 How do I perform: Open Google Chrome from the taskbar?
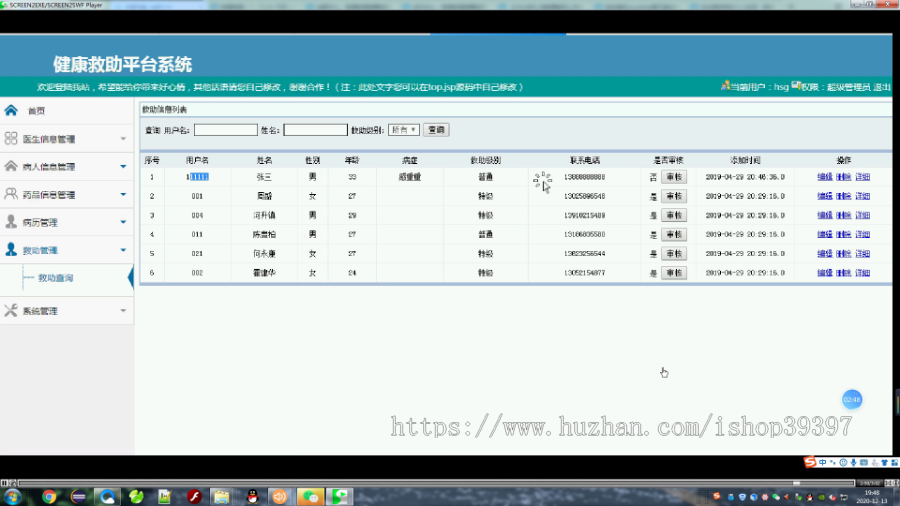(49, 496)
